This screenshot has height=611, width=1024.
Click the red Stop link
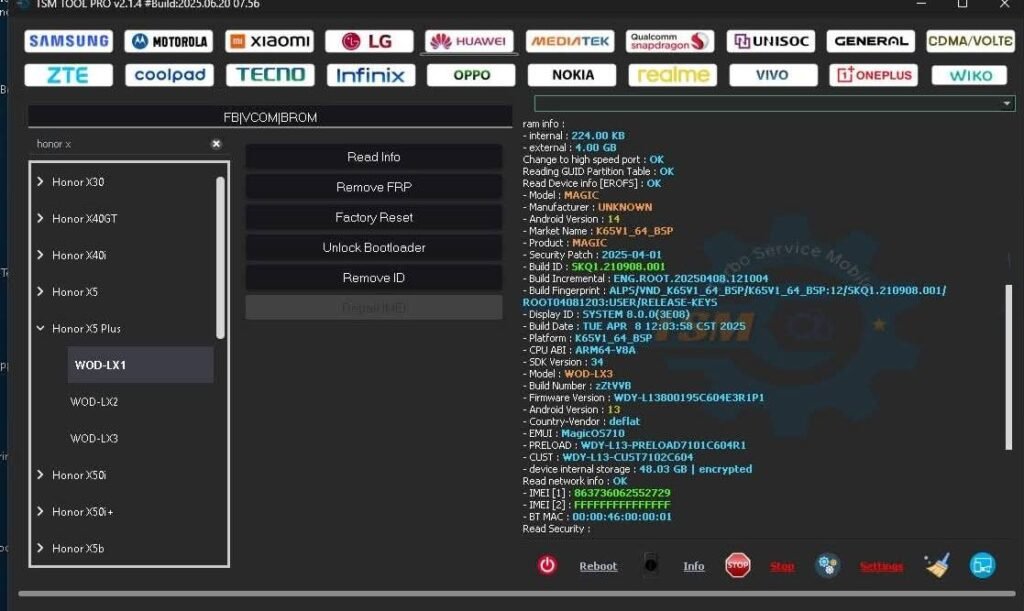[782, 566]
